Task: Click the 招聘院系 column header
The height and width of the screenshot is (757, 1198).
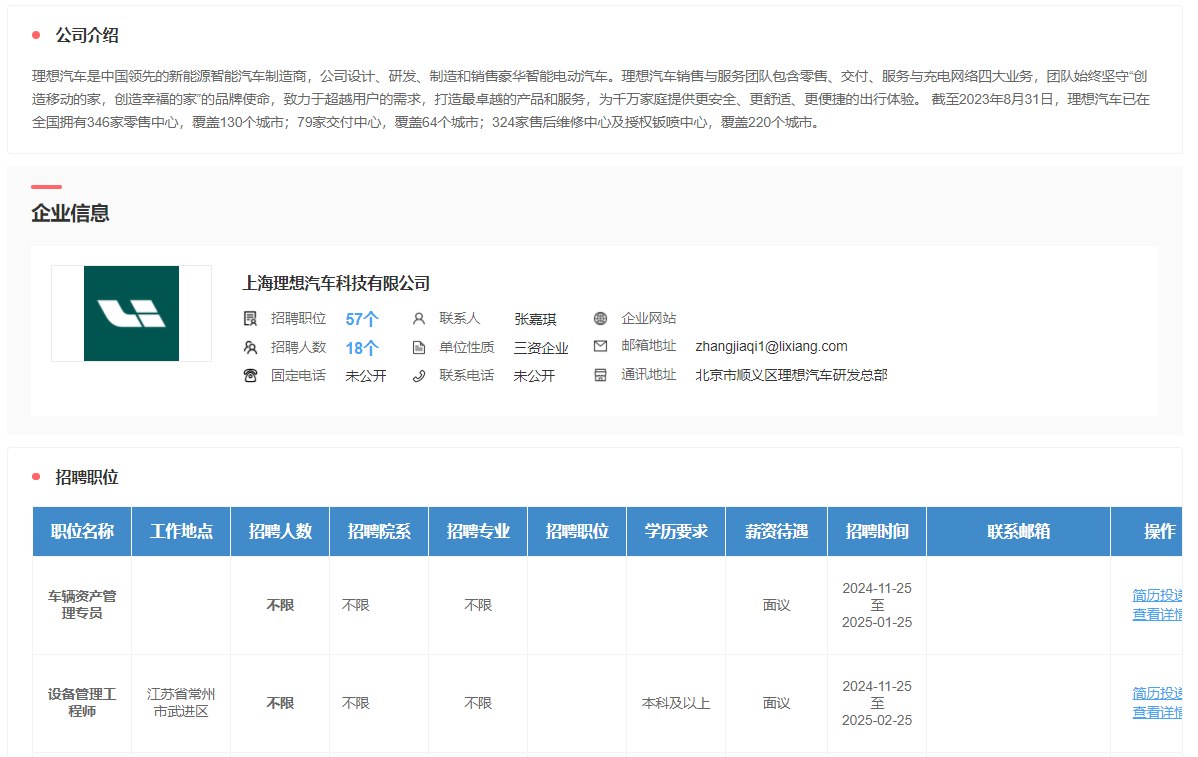Action: (379, 531)
